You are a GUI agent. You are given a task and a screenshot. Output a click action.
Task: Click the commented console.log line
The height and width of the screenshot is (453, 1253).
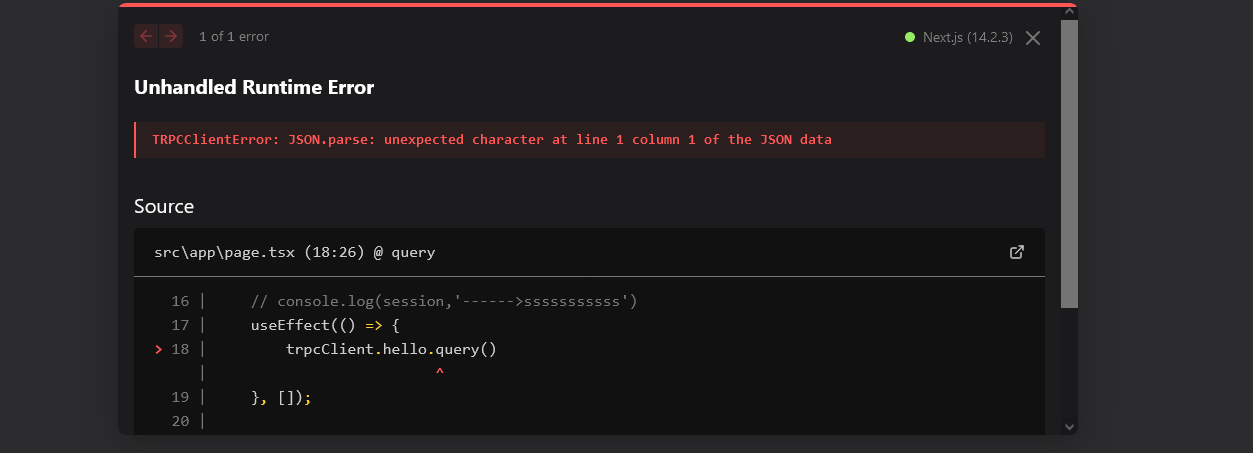point(444,301)
